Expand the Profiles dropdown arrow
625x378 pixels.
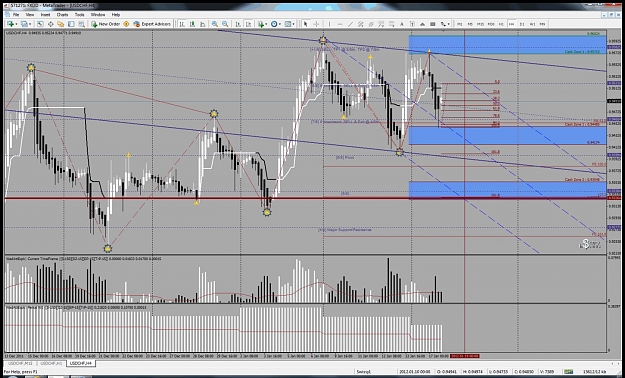(30, 24)
